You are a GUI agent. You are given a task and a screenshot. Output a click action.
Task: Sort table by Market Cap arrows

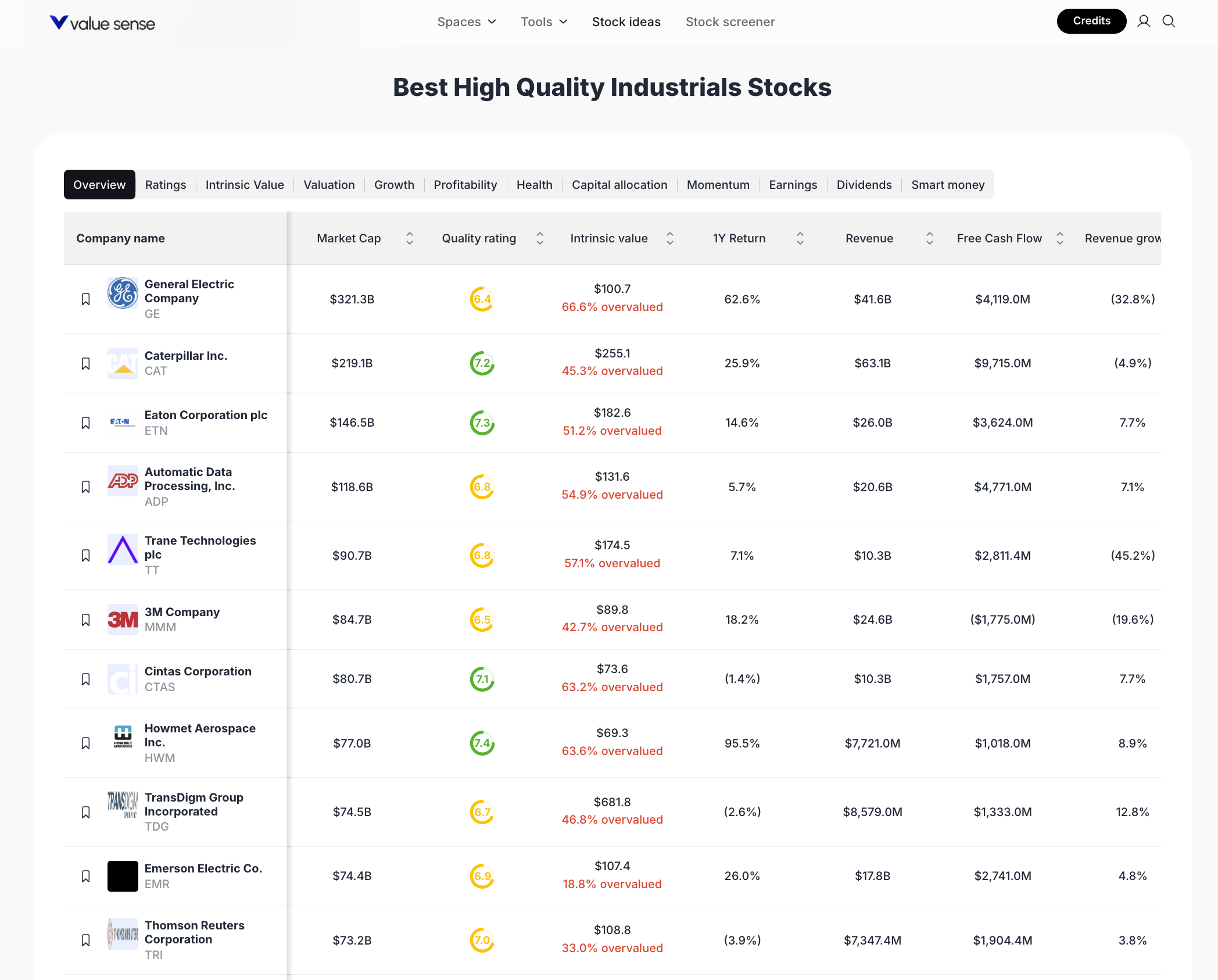tap(410, 238)
